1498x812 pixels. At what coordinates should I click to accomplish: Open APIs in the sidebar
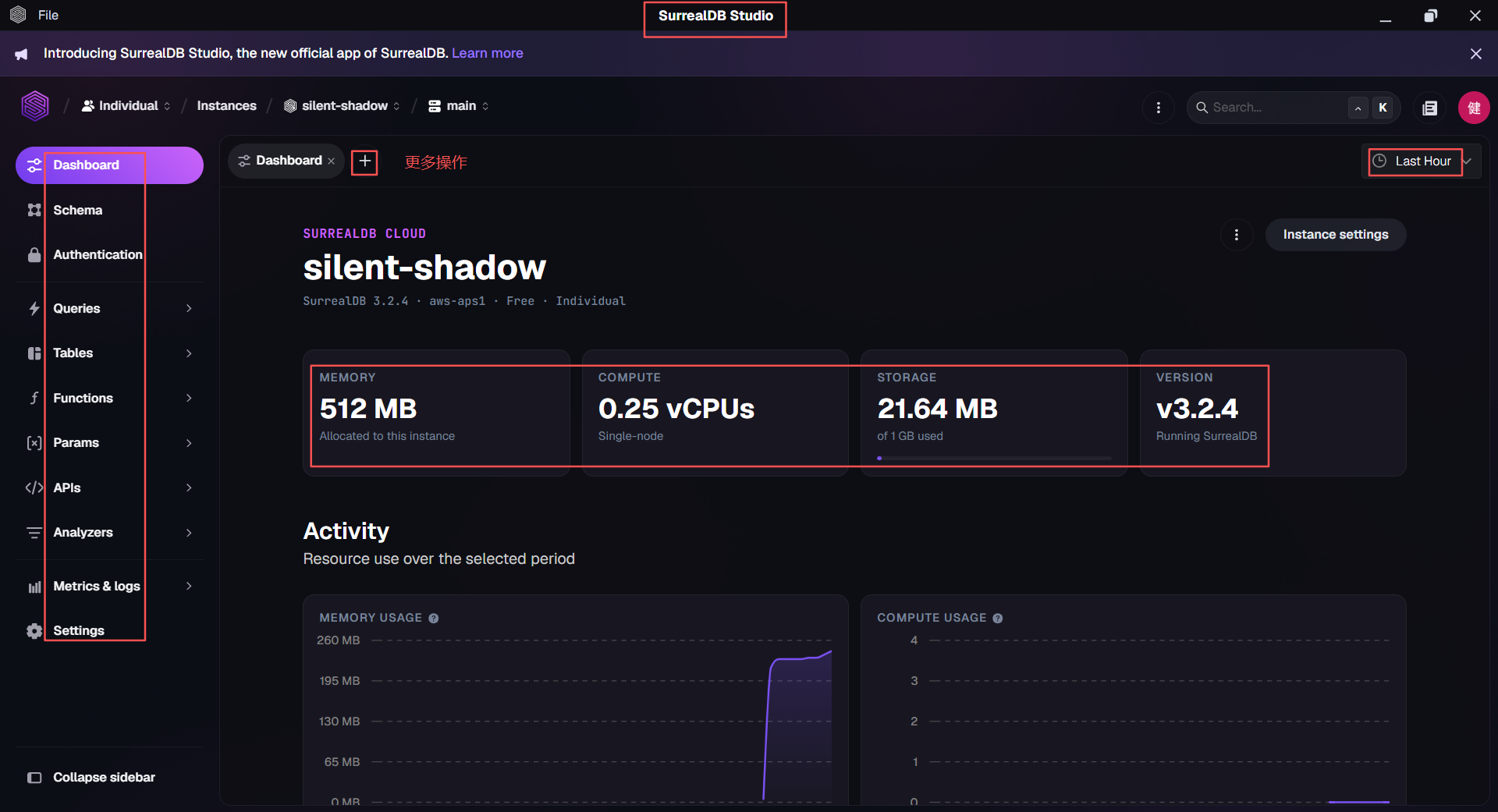[109, 488]
